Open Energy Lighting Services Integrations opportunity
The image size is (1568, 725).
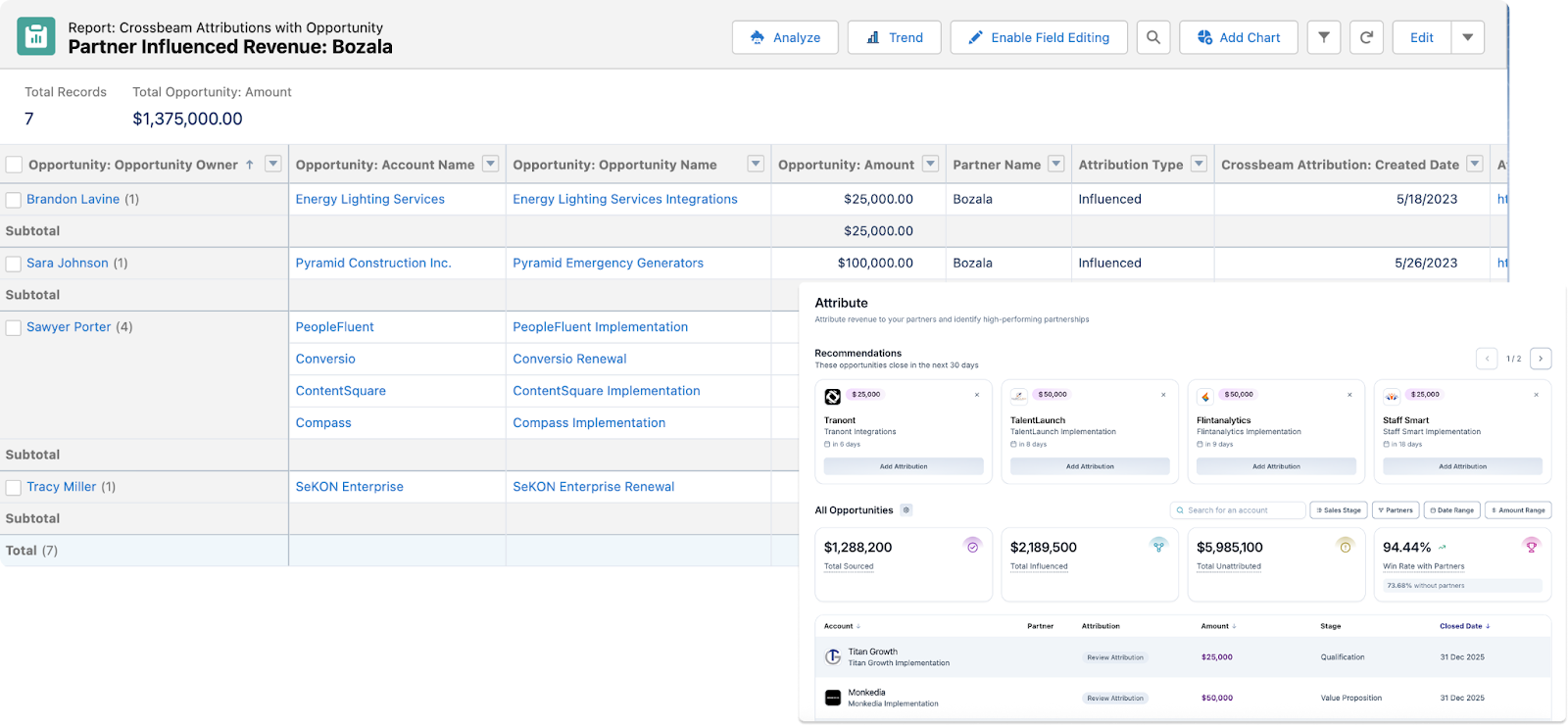[x=625, y=199]
